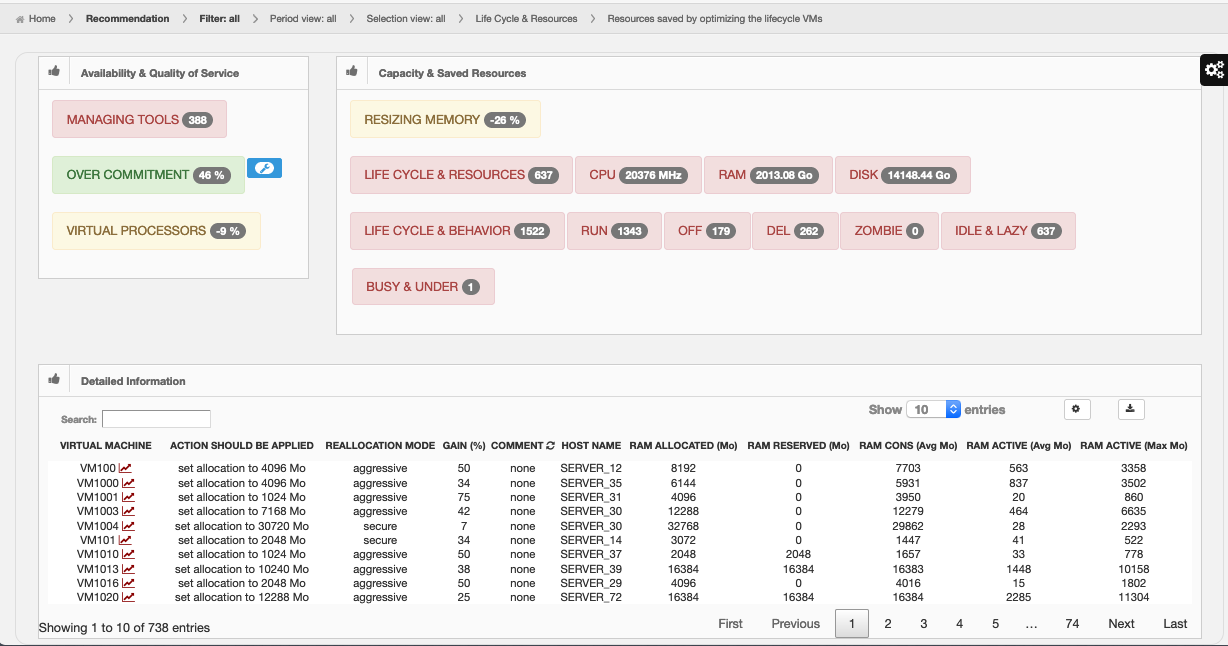Screen dimensions: 1228x646
Task: Click the wrench icon beside Over Commitment
Action: tap(264, 168)
